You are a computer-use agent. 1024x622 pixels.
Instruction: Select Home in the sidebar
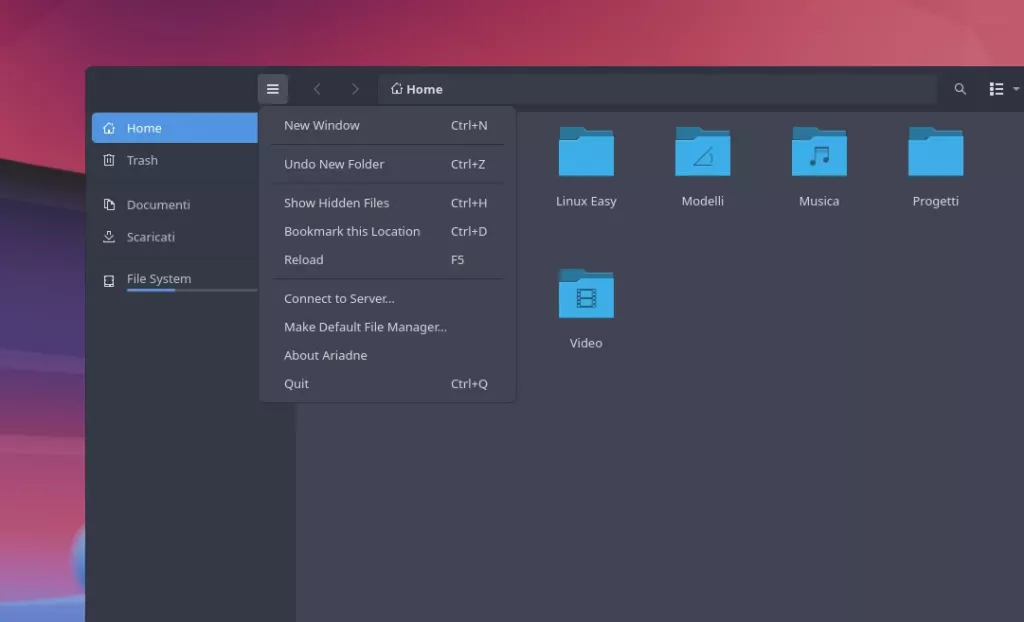pyautogui.click(x=174, y=128)
